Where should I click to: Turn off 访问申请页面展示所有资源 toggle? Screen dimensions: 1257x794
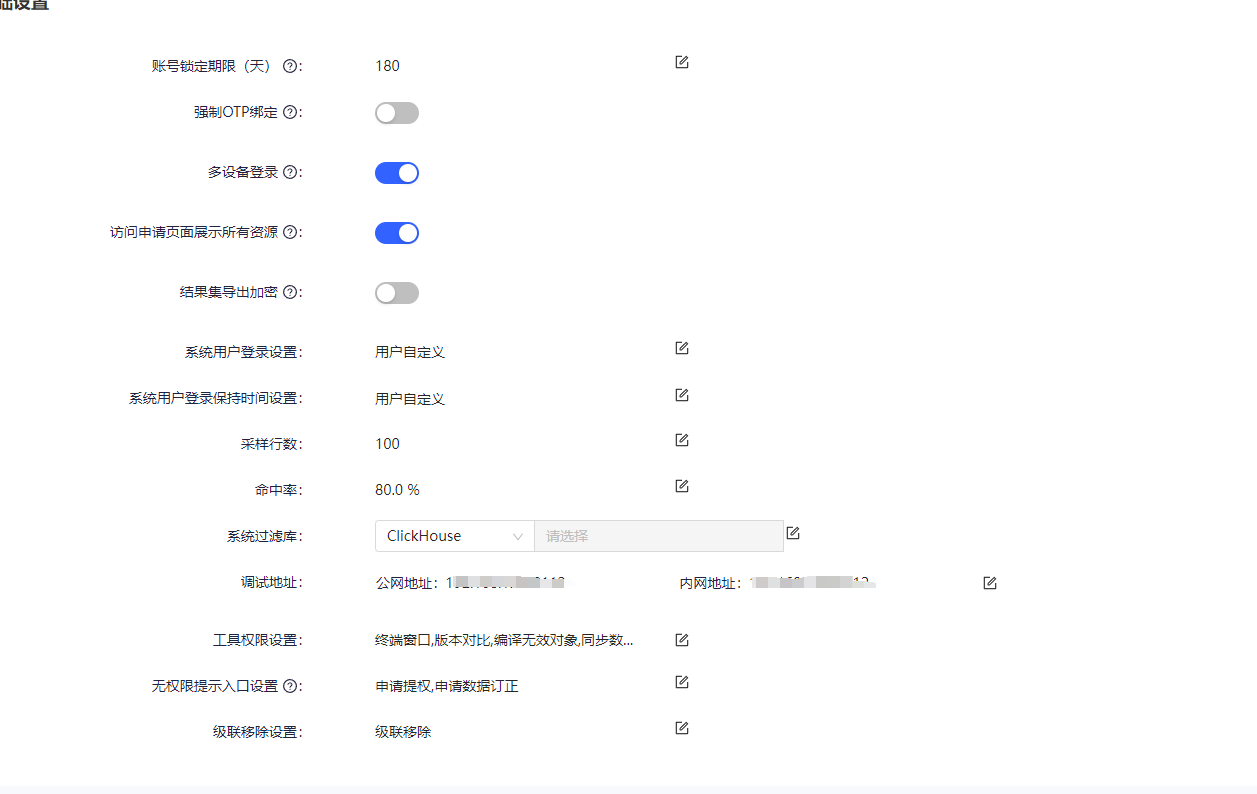coord(397,233)
